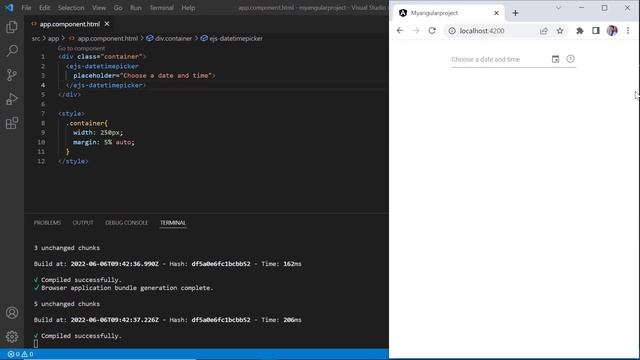Click the VS Code logo icon
The width and height of the screenshot is (640, 360).
9,8
